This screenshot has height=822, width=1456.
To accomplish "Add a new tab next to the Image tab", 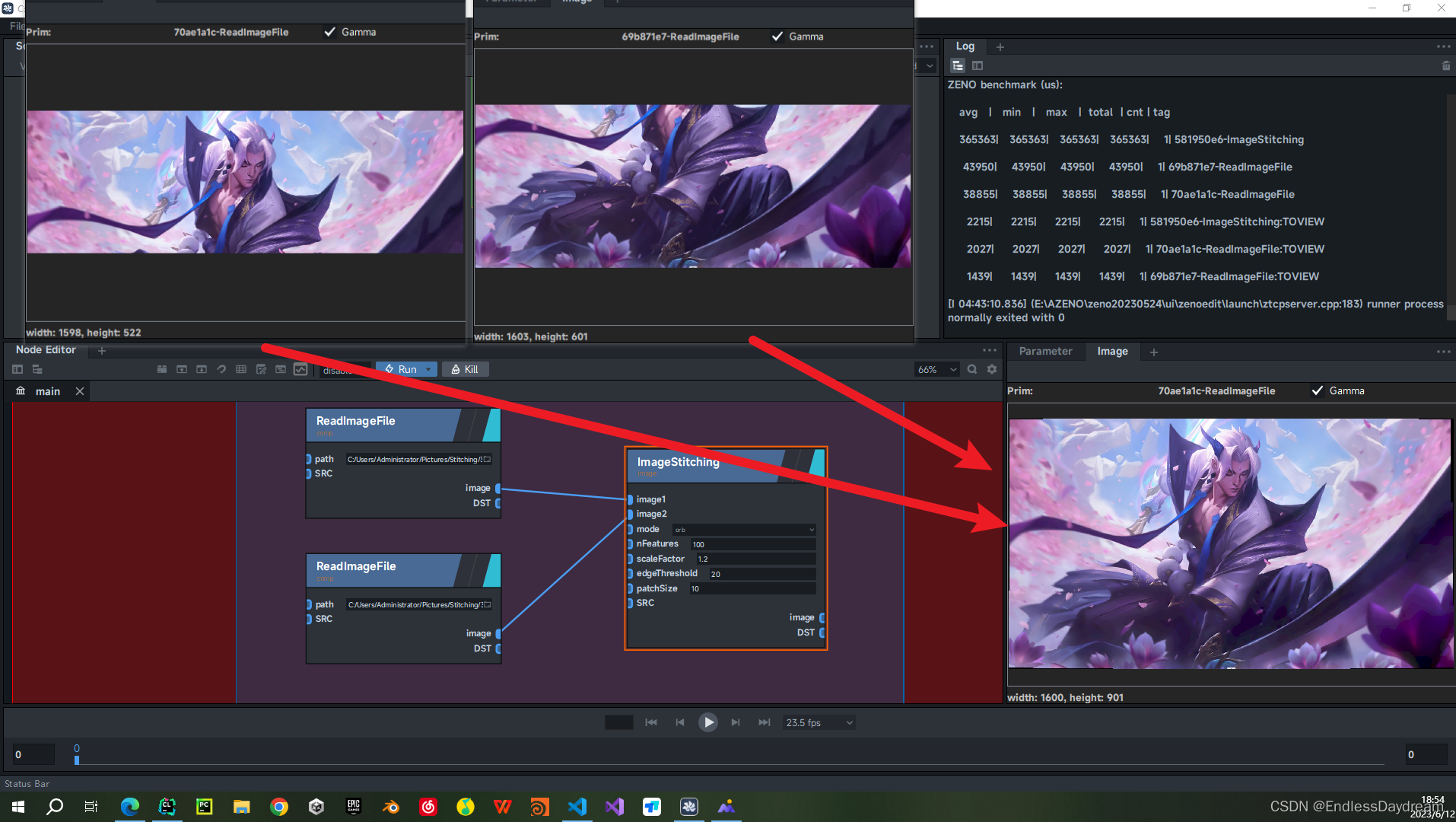I will pyautogui.click(x=1154, y=352).
